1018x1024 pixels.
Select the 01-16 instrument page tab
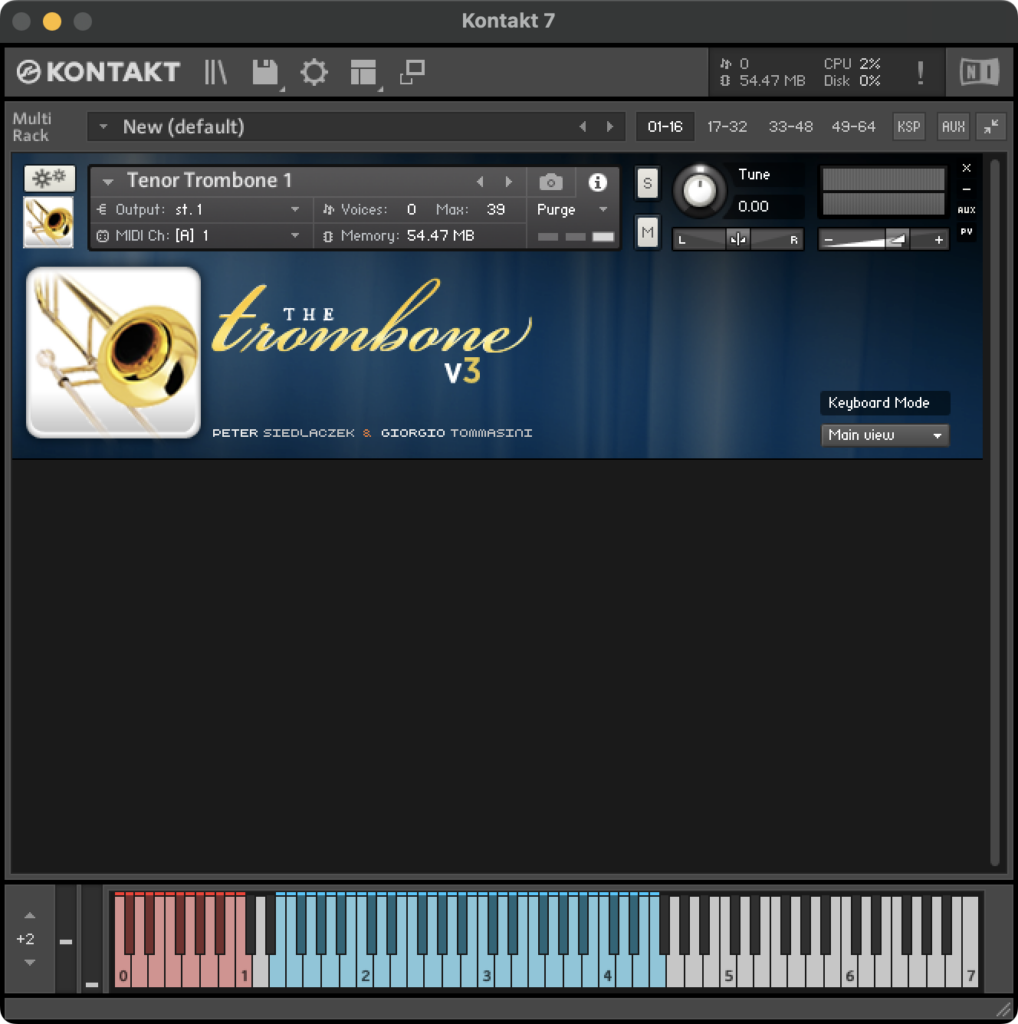665,126
